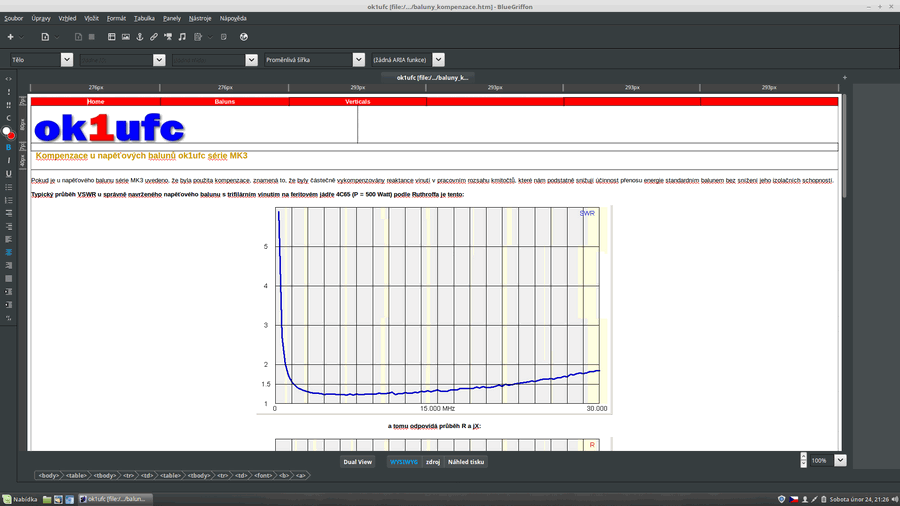The height and width of the screenshot is (506, 900).
Task: Click the Baluns link in page header
Action: pyautogui.click(x=225, y=102)
